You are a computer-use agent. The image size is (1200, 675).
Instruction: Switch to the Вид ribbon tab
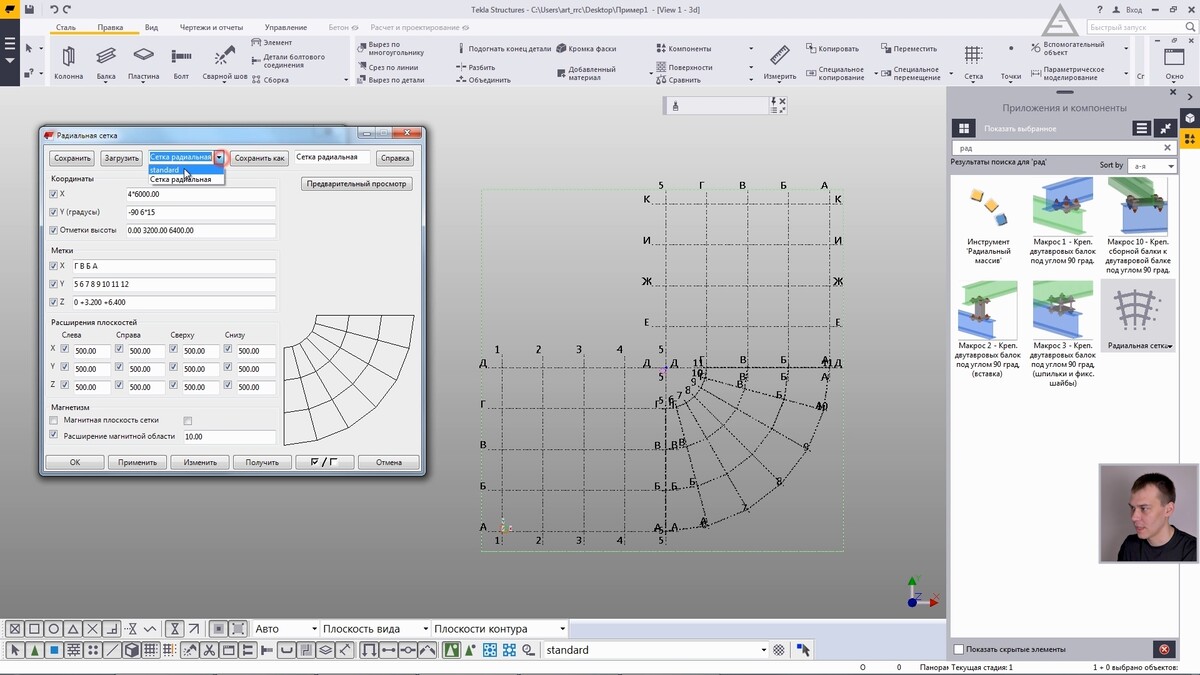pyautogui.click(x=151, y=28)
